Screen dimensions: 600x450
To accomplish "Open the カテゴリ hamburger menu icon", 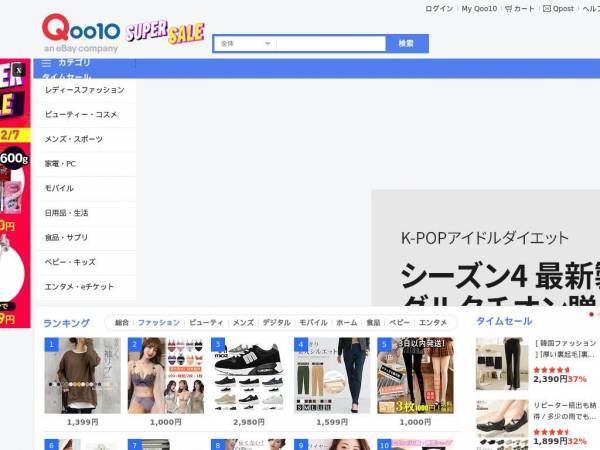I will (x=46, y=63).
